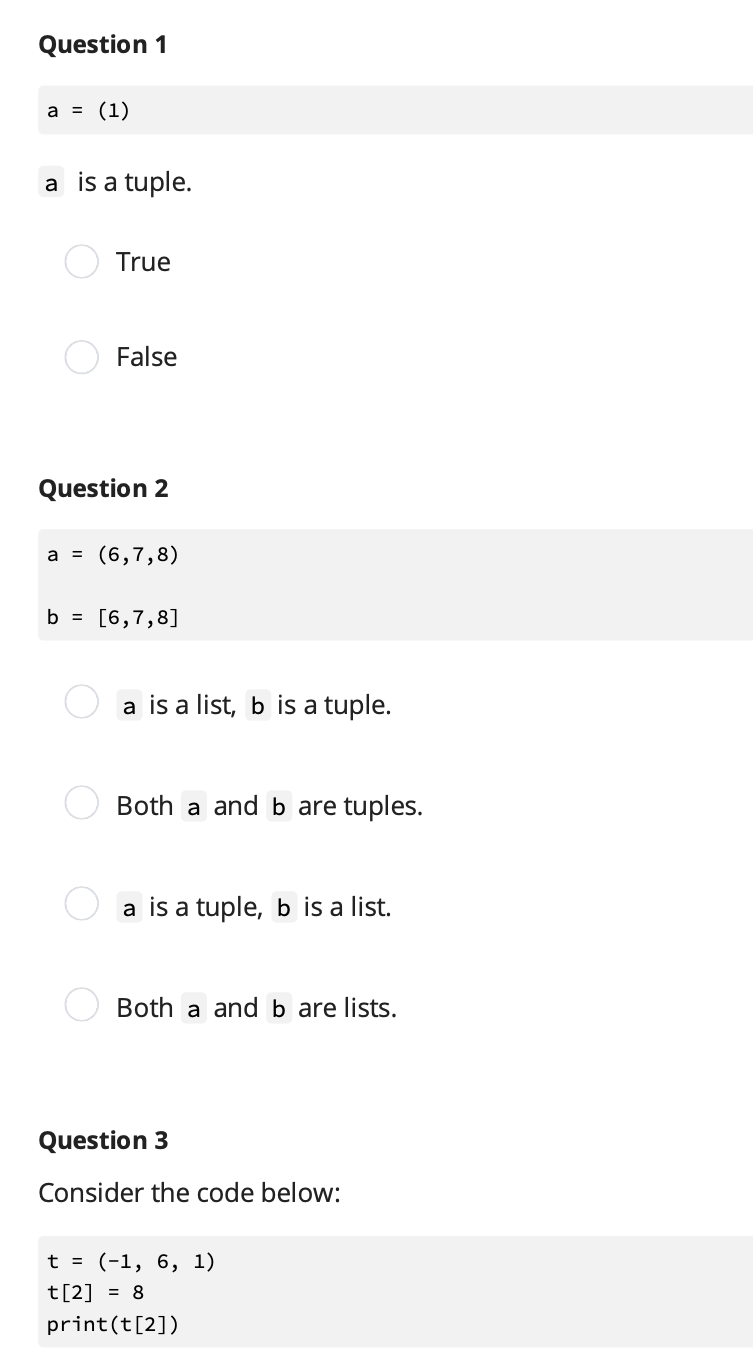This screenshot has height=1355, width=753.
Task: Click the 'False' answer label text
Action: coord(146,357)
